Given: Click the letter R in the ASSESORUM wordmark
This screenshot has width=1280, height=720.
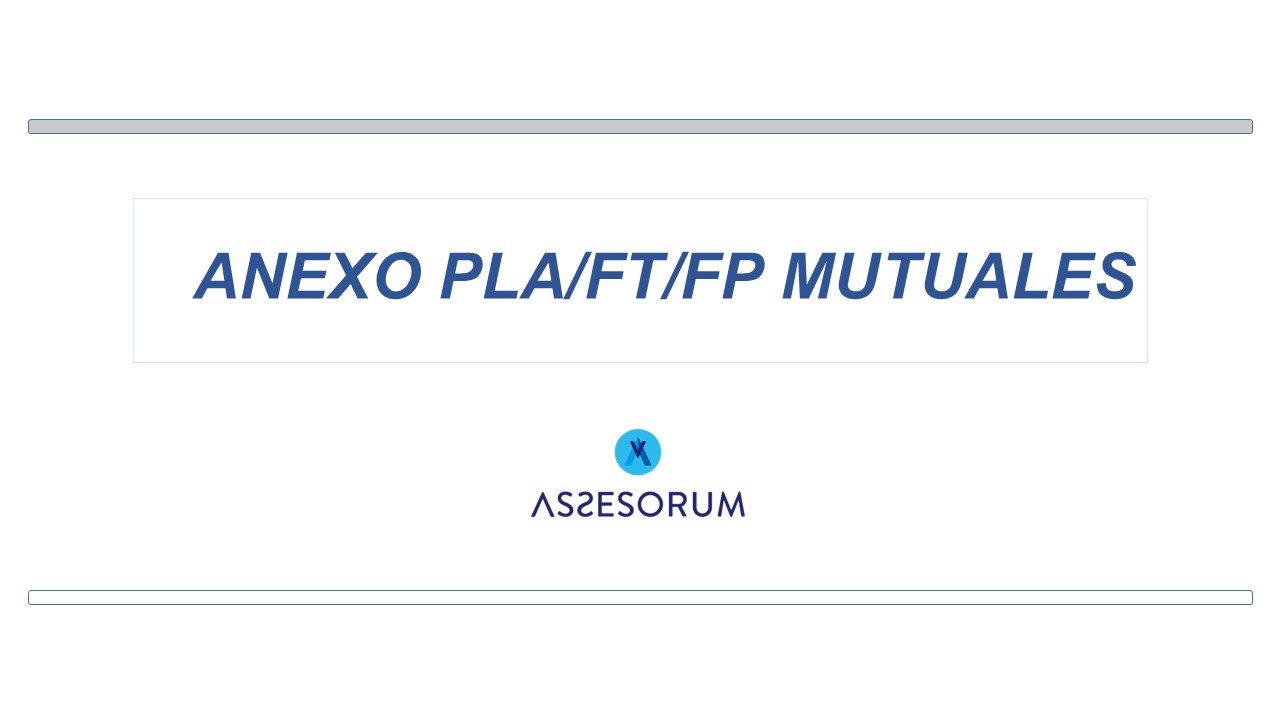Looking at the screenshot, I should pos(680,504).
